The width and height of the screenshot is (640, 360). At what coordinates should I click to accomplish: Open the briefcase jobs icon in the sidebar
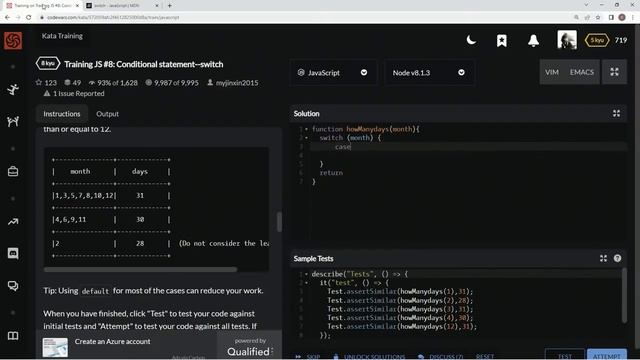pos(13,171)
